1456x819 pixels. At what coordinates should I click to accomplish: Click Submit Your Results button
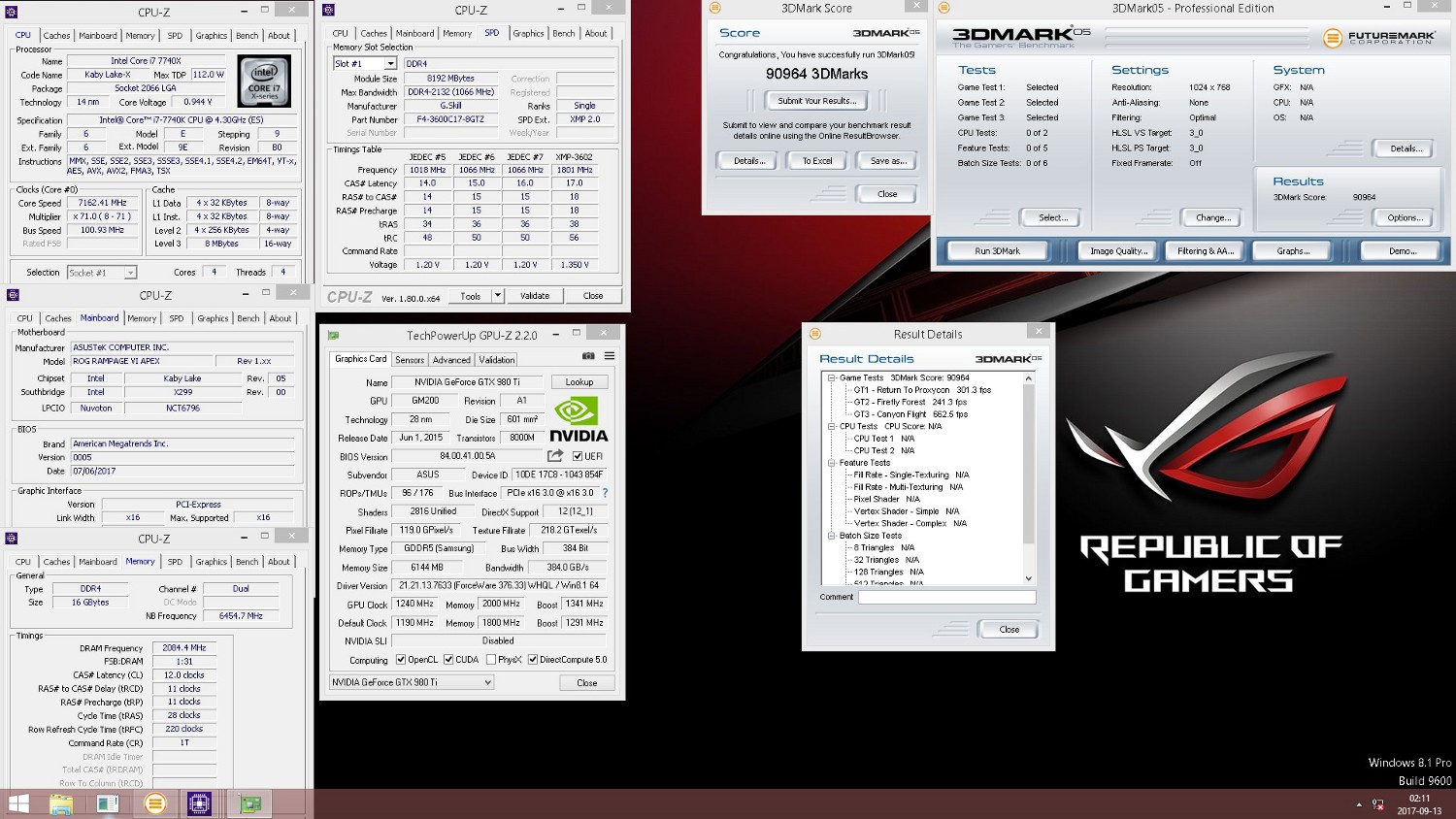817,101
